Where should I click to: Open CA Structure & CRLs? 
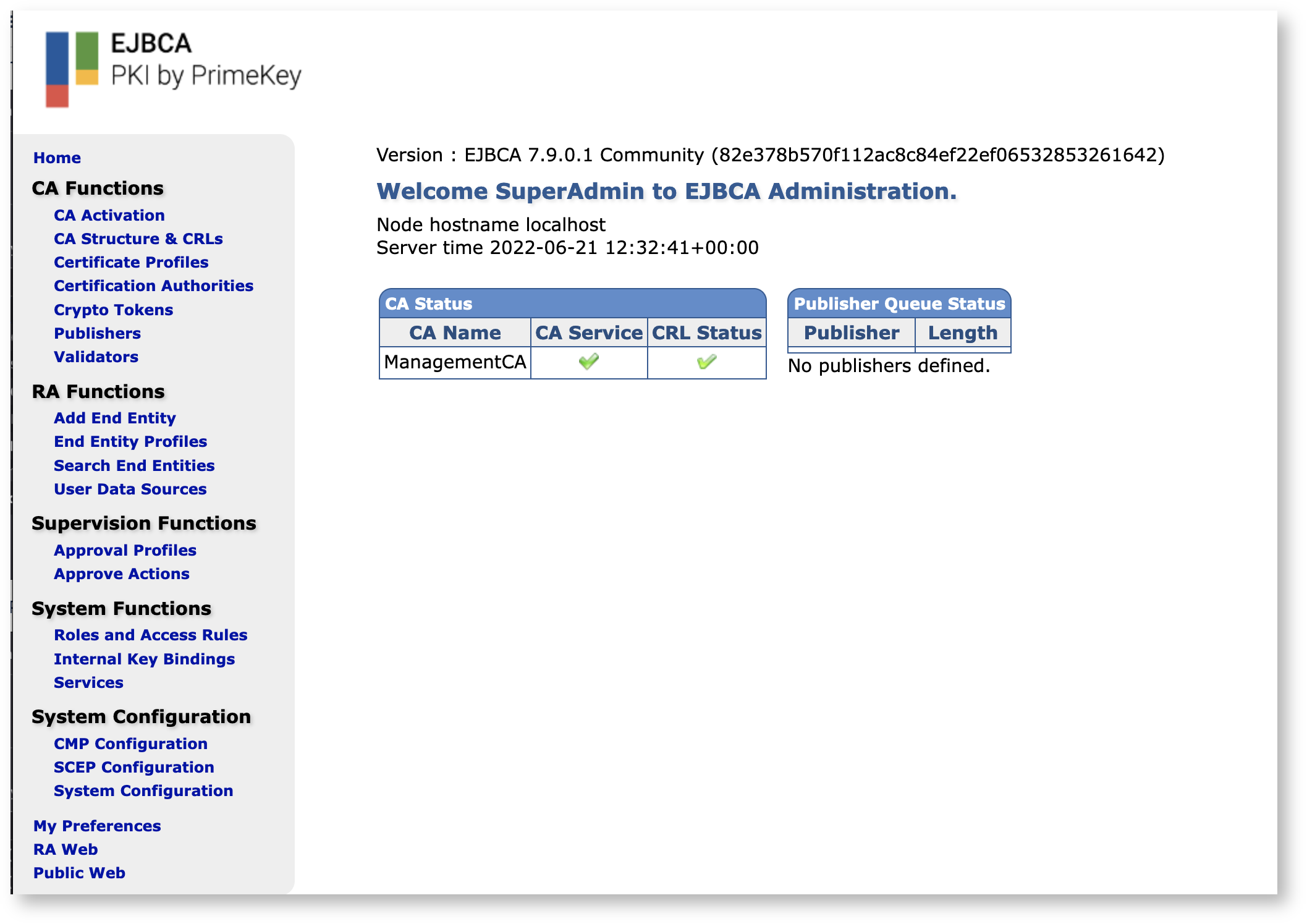tap(138, 239)
